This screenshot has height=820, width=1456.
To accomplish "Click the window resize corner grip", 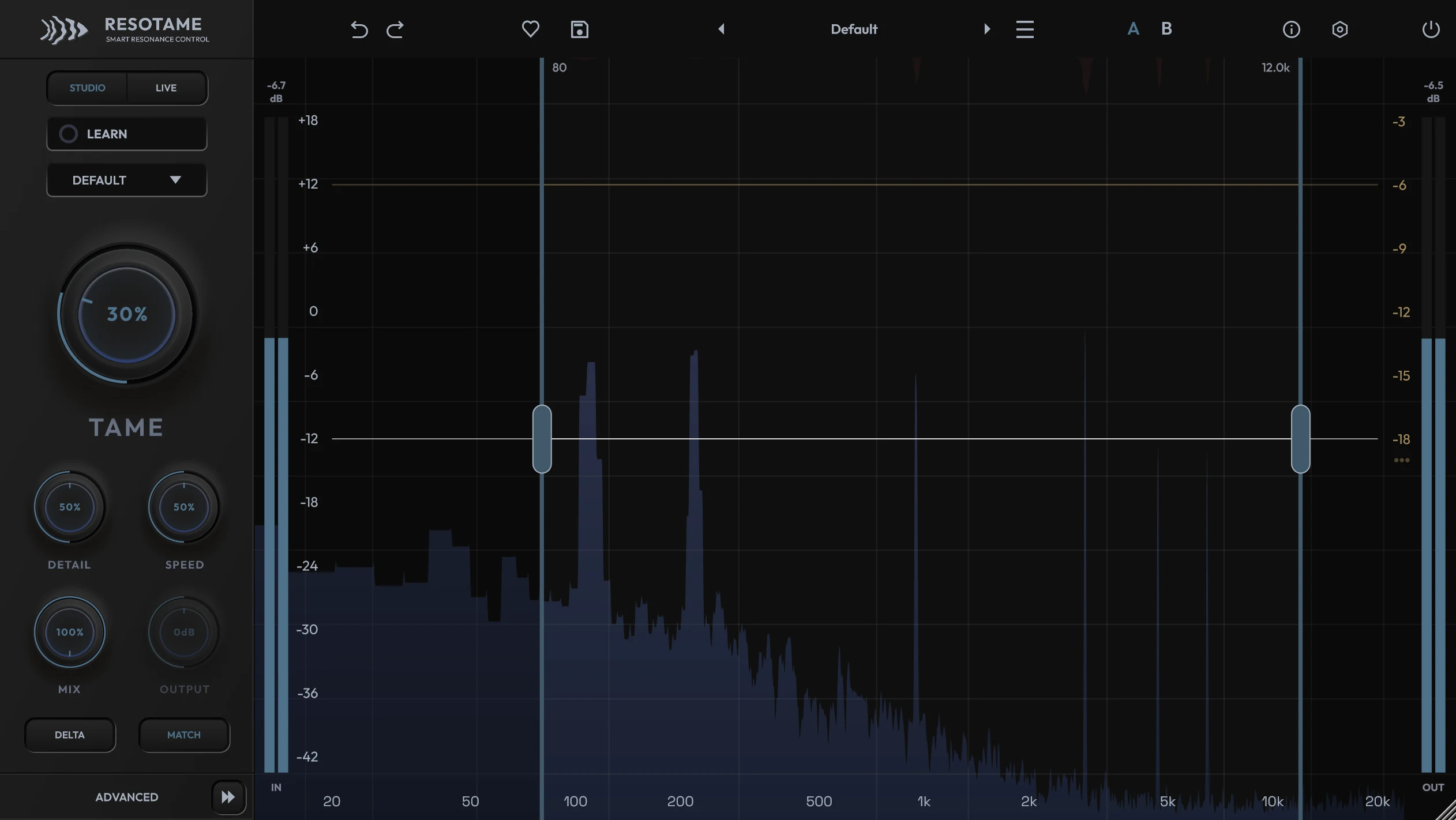I will pos(1446,810).
